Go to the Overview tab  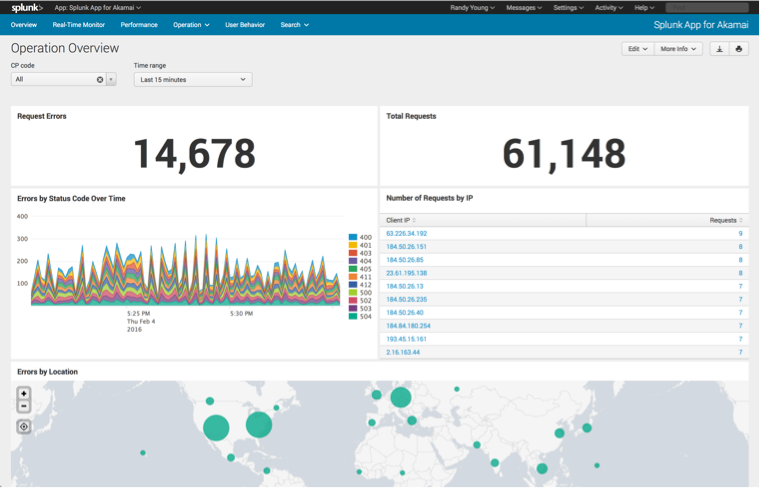(24, 25)
